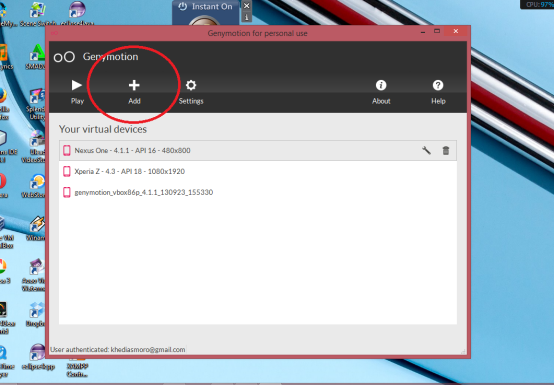Open Splendid Utility desktop shortcut
554x385 pixels.
click(x=36, y=104)
